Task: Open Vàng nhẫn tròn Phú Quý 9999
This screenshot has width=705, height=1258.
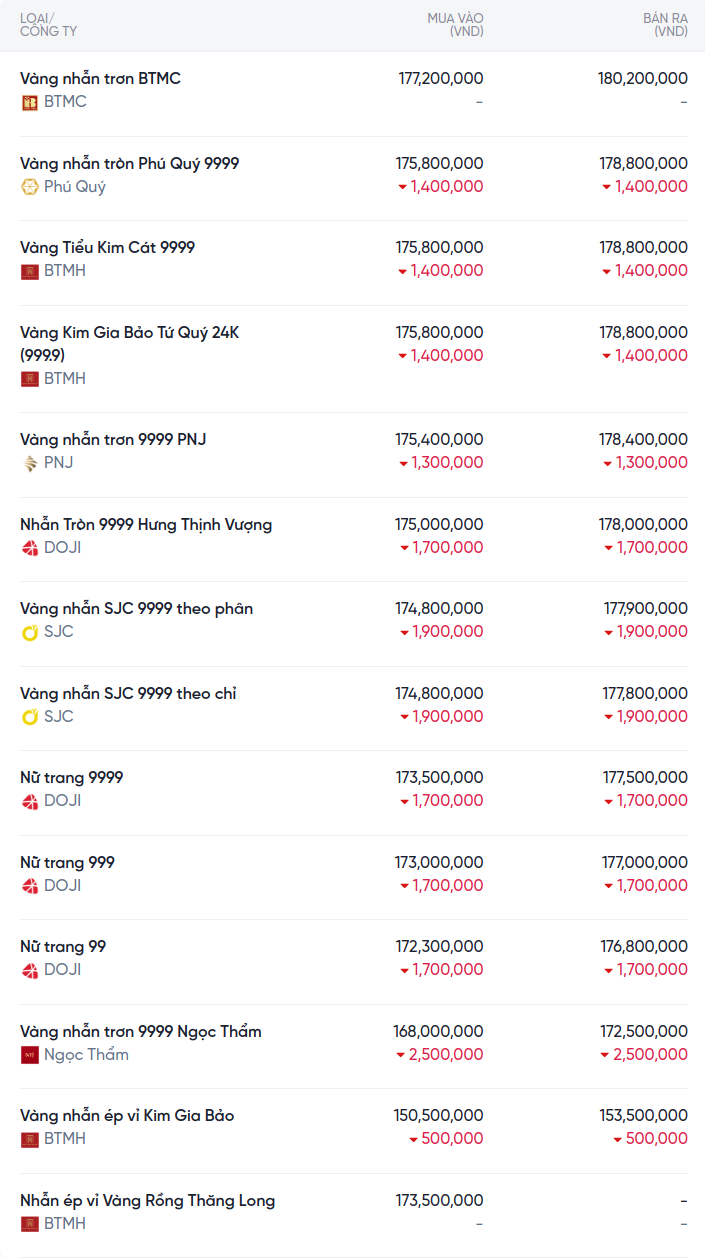Action: click(x=129, y=164)
